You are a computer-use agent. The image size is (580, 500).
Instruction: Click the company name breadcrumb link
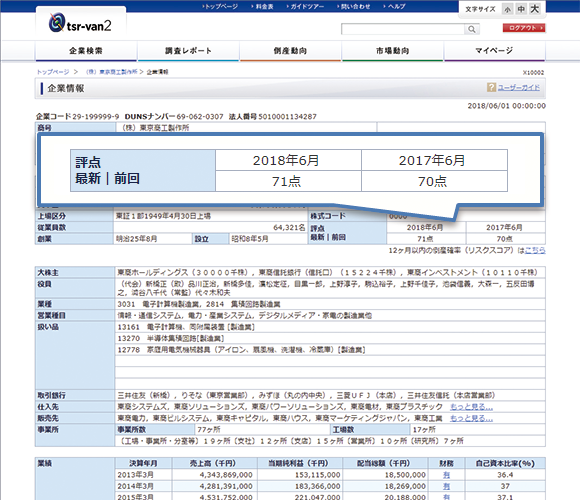point(111,72)
